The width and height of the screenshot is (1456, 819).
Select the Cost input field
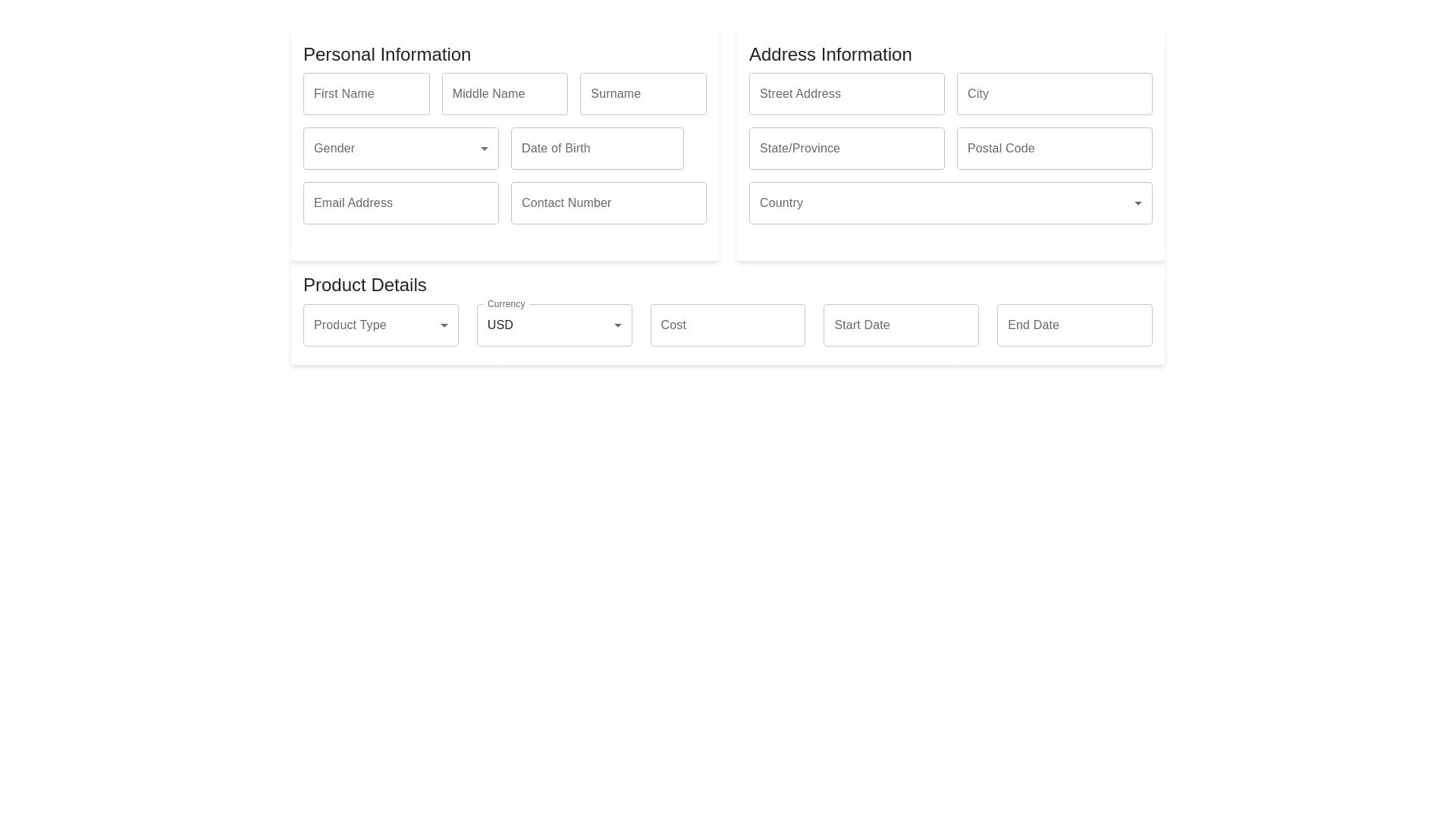tap(727, 325)
